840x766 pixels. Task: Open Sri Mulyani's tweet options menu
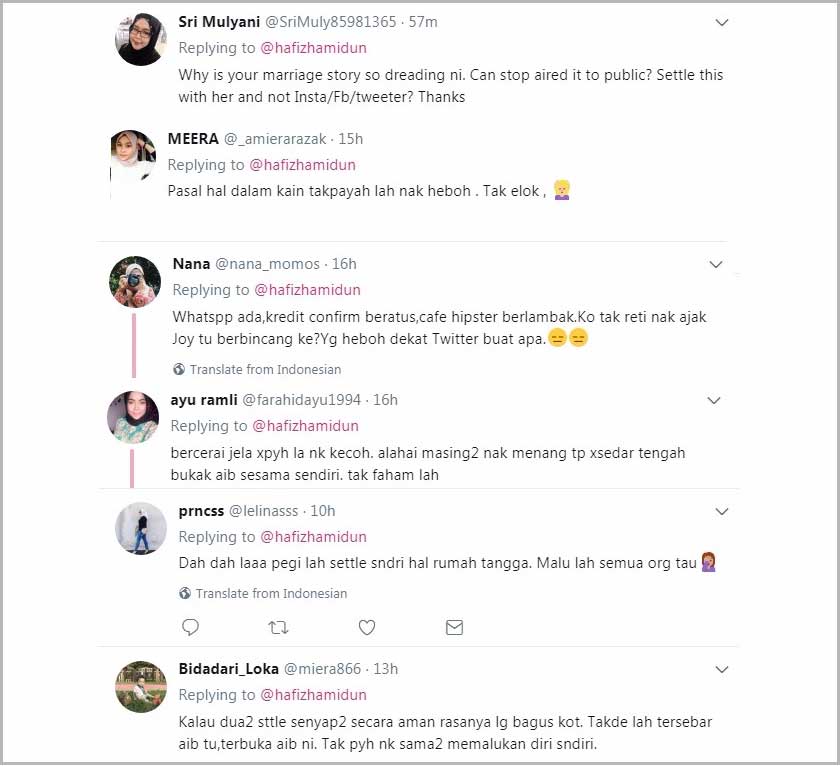[x=722, y=21]
